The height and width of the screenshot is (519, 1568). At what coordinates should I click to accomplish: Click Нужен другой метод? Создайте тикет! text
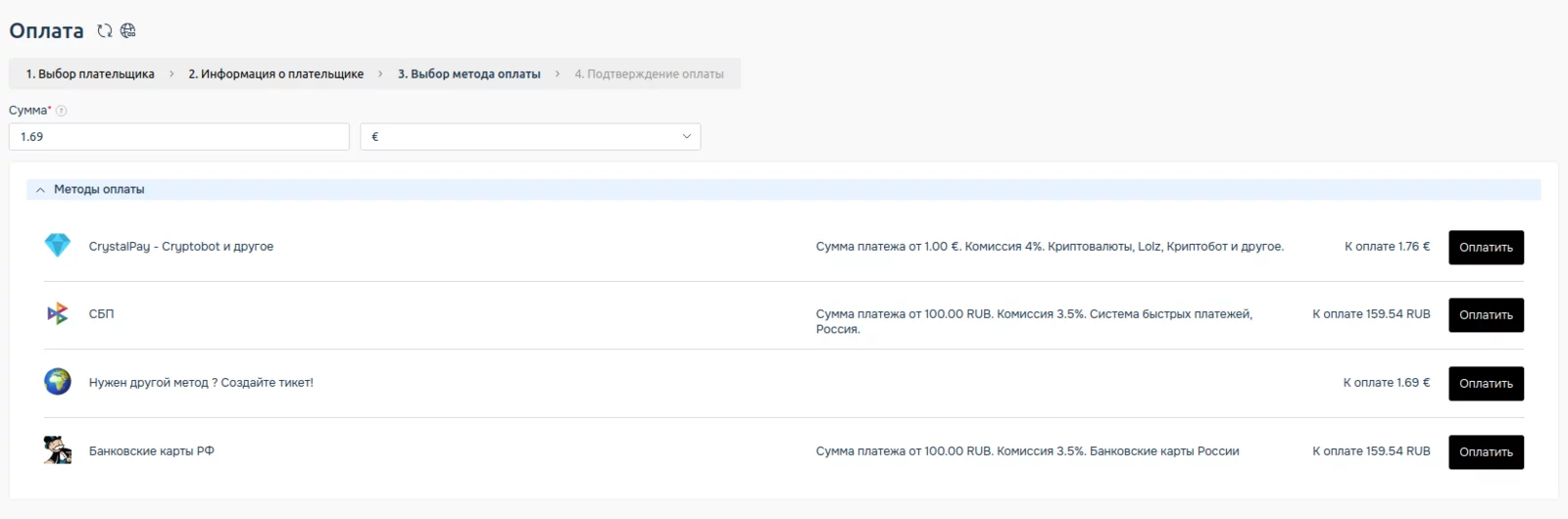(201, 383)
